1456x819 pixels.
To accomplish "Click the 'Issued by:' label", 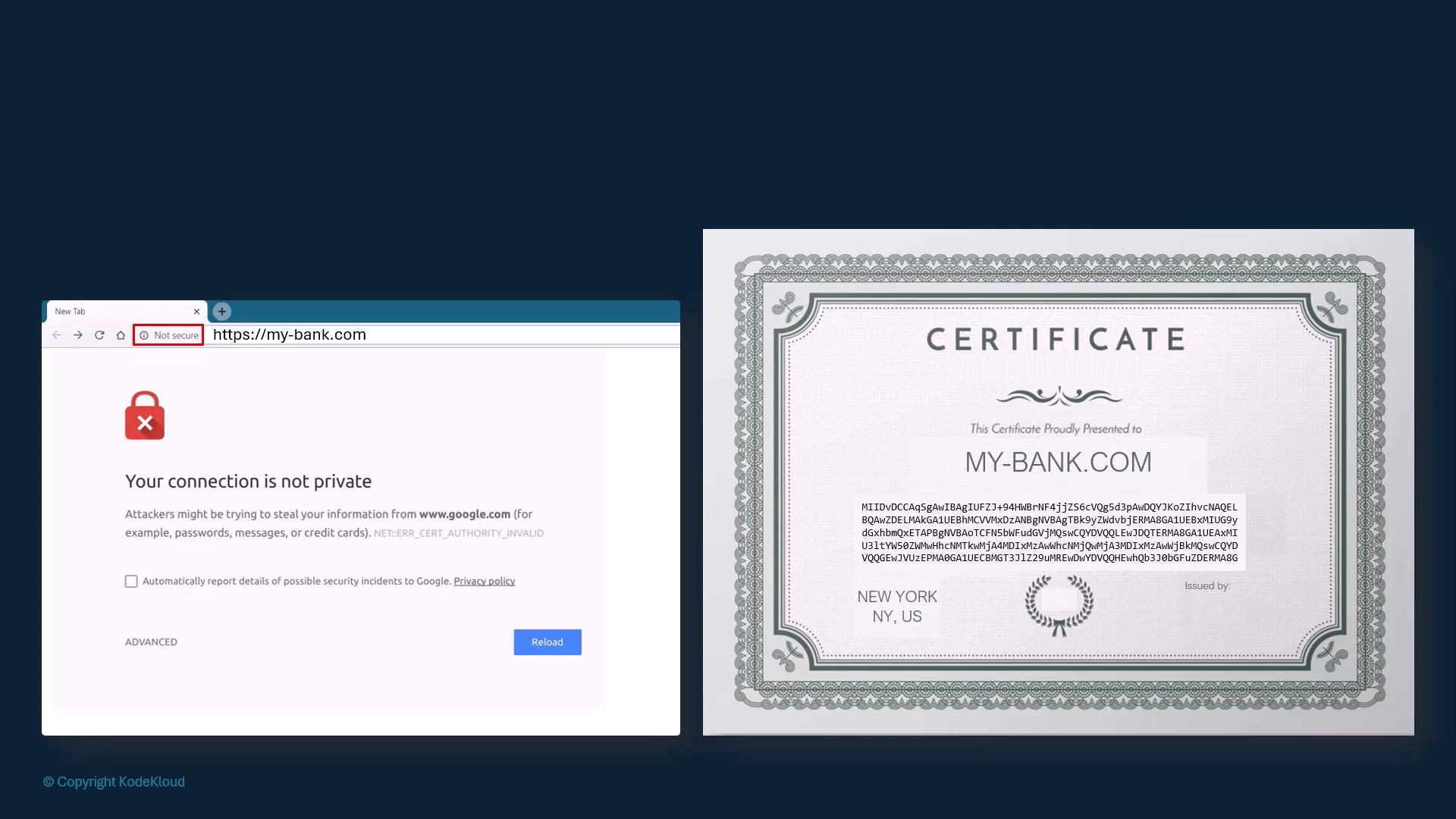I will (1207, 586).
